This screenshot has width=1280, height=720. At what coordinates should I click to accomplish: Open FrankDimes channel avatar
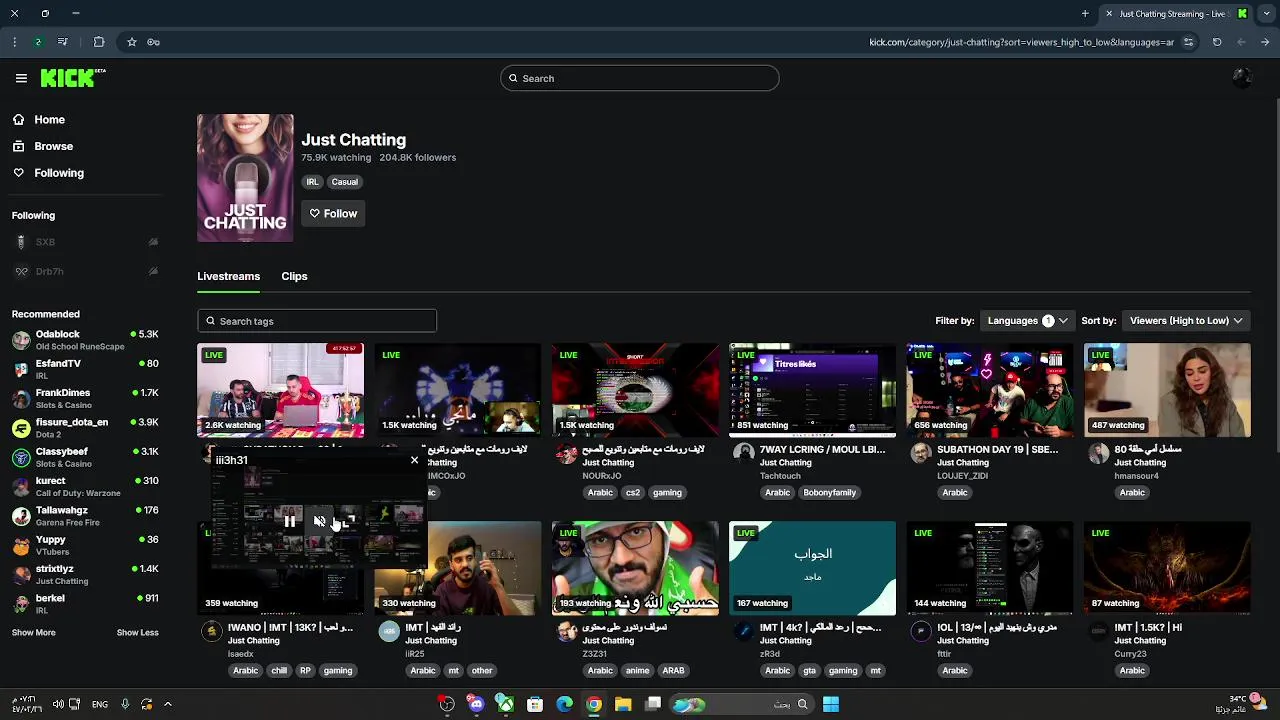click(21, 399)
